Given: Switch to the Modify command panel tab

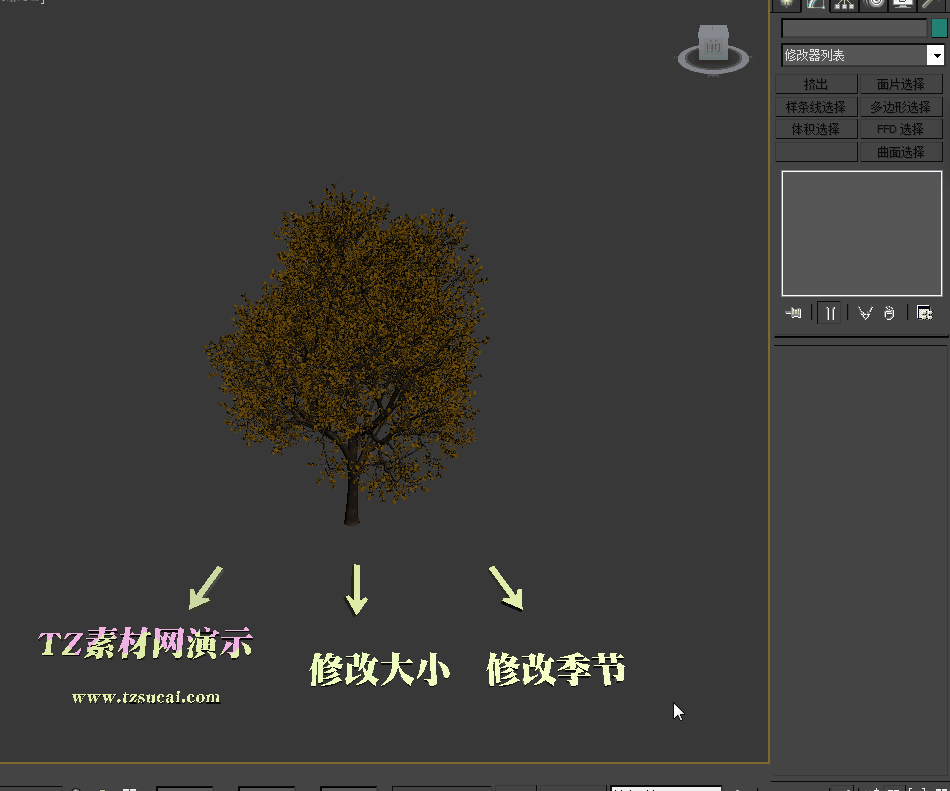Looking at the screenshot, I should [815, 5].
